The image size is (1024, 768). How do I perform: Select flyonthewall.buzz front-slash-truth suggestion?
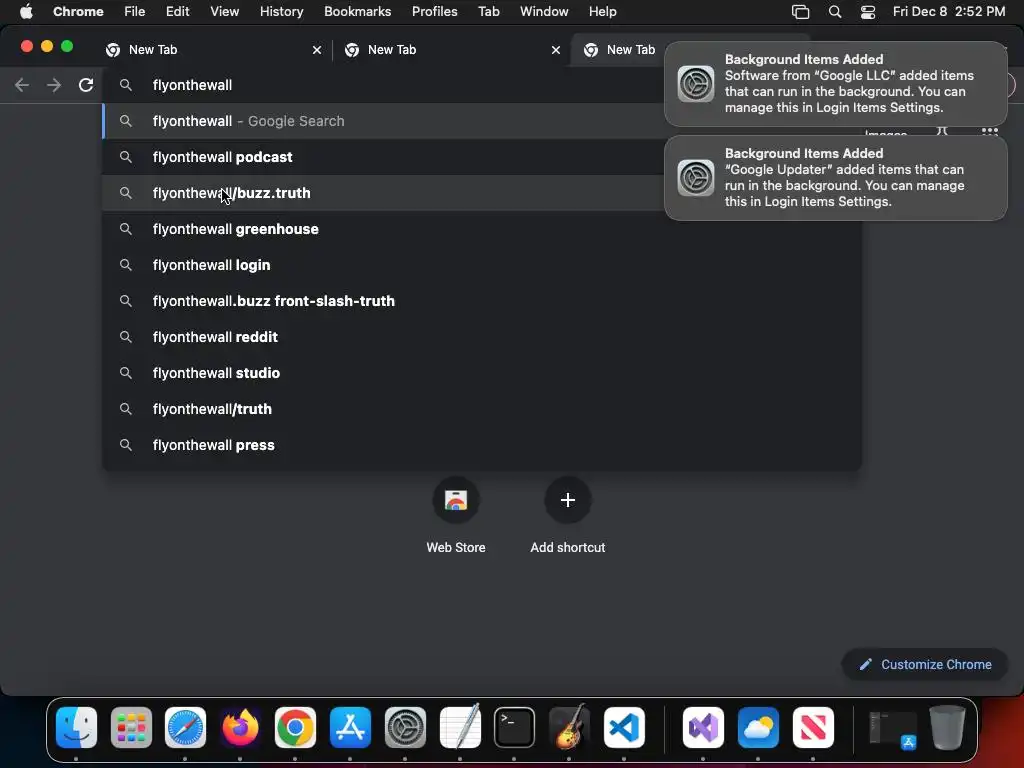[482, 300]
